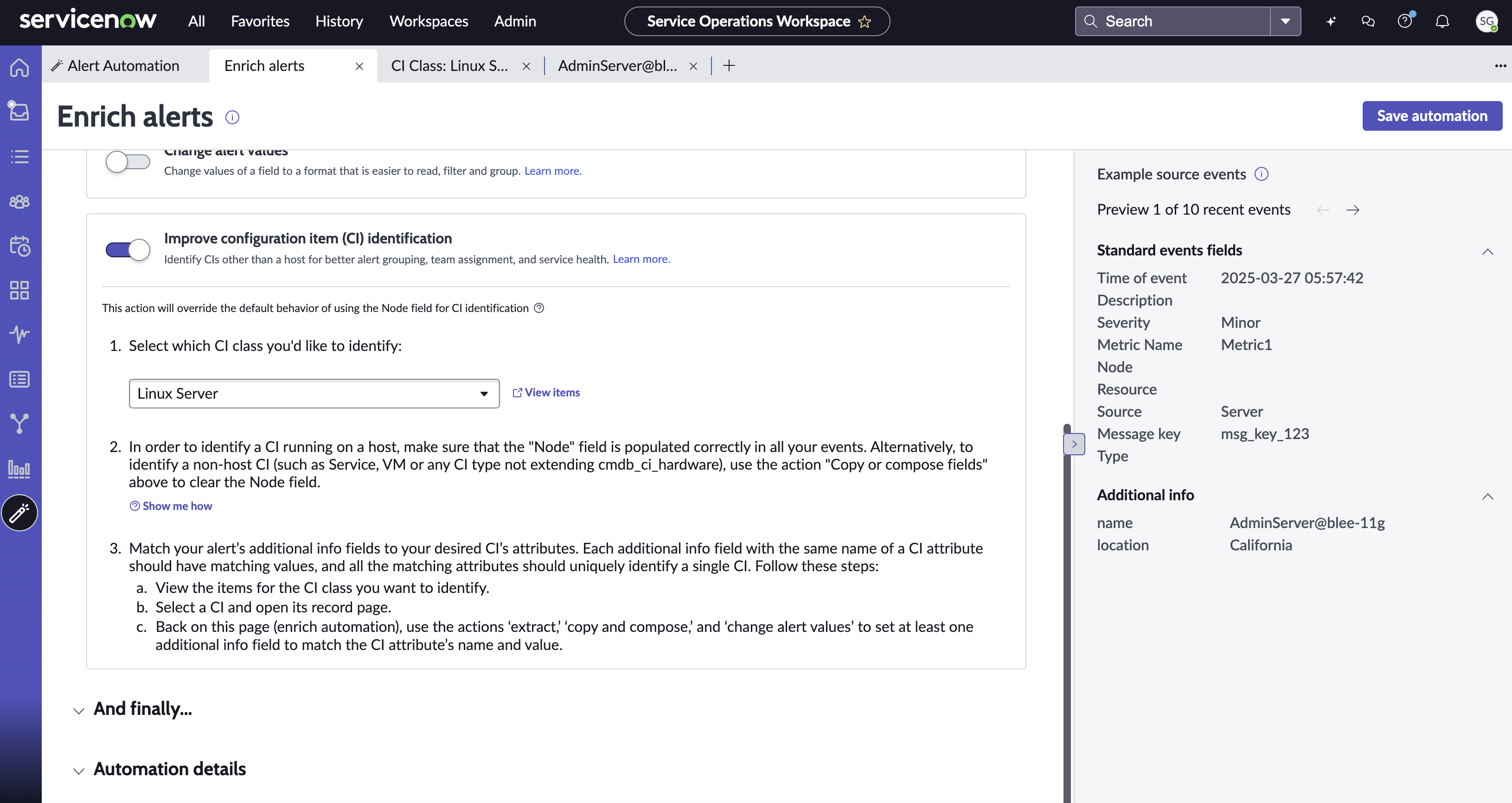Select the AdminServer@blee-11g name value
Screen dimensions: 1512x803
click(x=1307, y=523)
